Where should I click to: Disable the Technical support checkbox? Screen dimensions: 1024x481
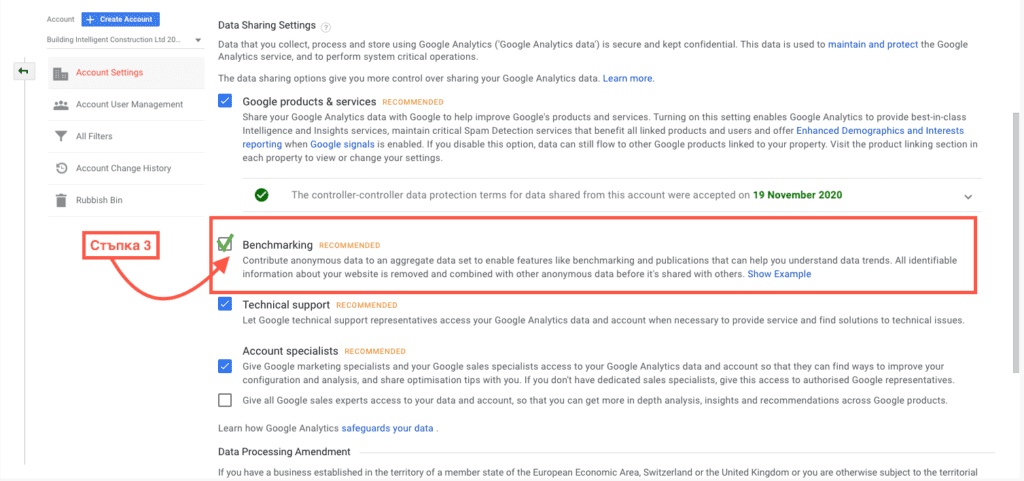point(225,304)
